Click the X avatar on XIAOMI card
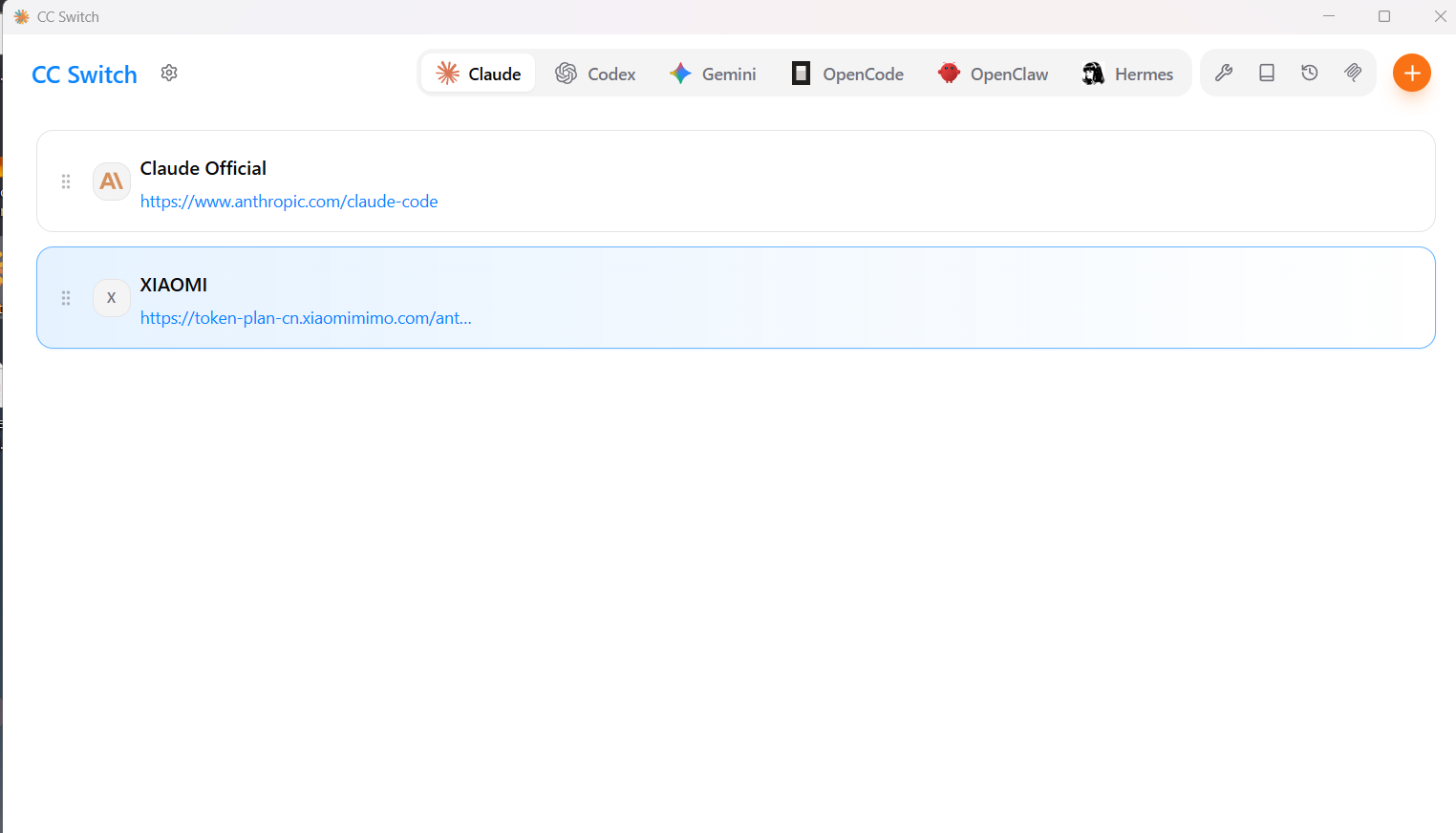 click(112, 298)
